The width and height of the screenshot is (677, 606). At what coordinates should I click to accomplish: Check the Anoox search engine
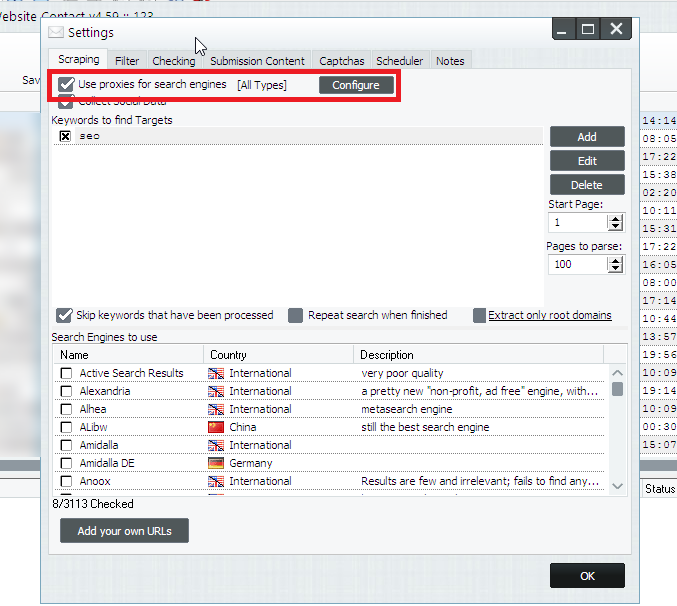click(66, 481)
